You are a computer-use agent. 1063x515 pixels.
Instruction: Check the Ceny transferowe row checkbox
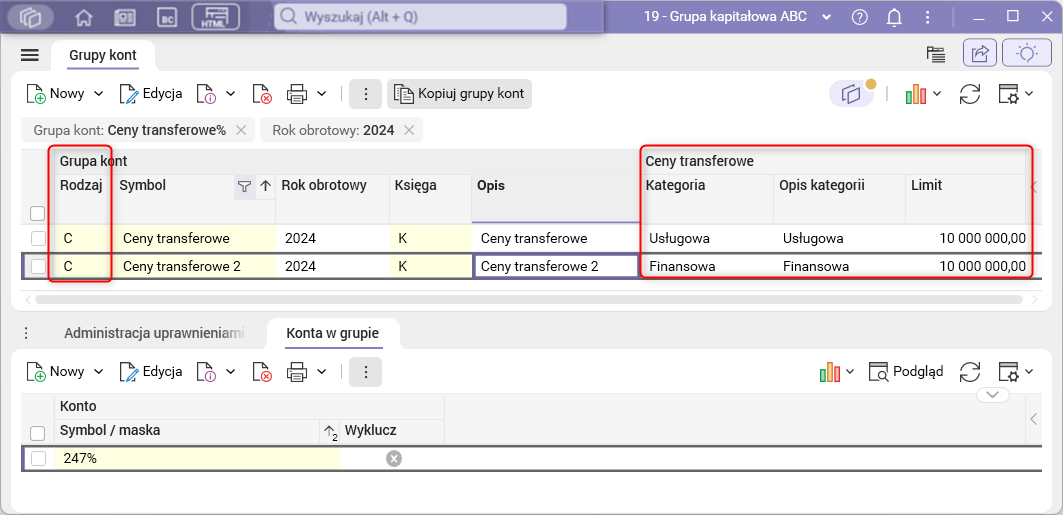(38, 239)
